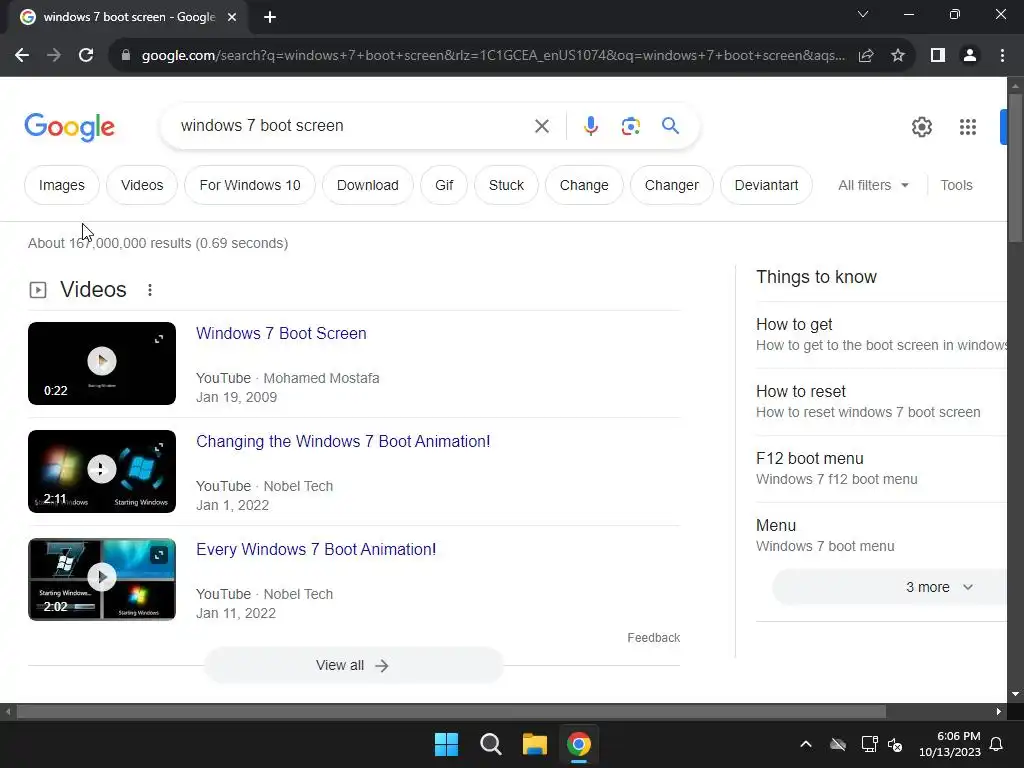
Task: Play the 0:22 video thumbnail
Action: [102, 361]
